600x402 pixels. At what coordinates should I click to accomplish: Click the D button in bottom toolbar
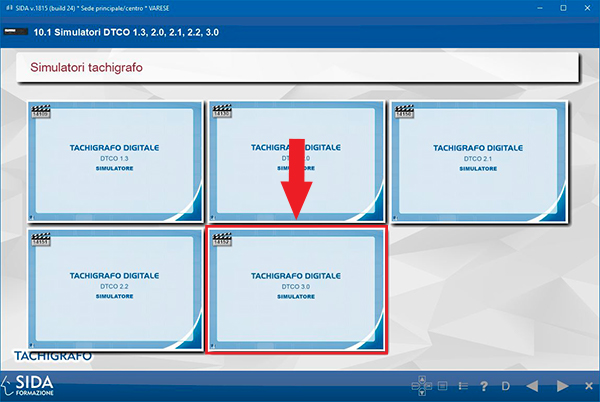[506, 385]
